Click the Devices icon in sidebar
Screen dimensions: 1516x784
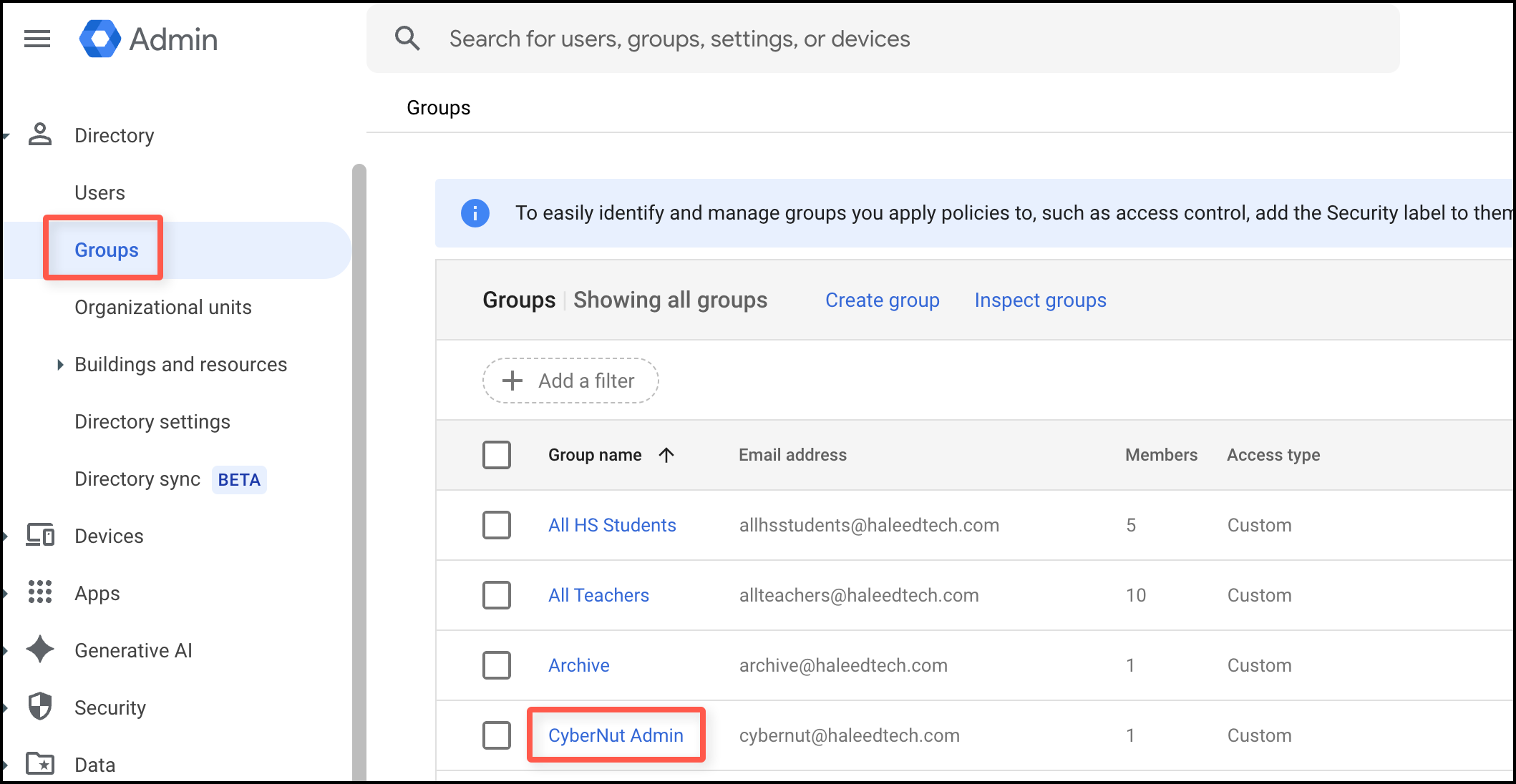pyautogui.click(x=40, y=535)
